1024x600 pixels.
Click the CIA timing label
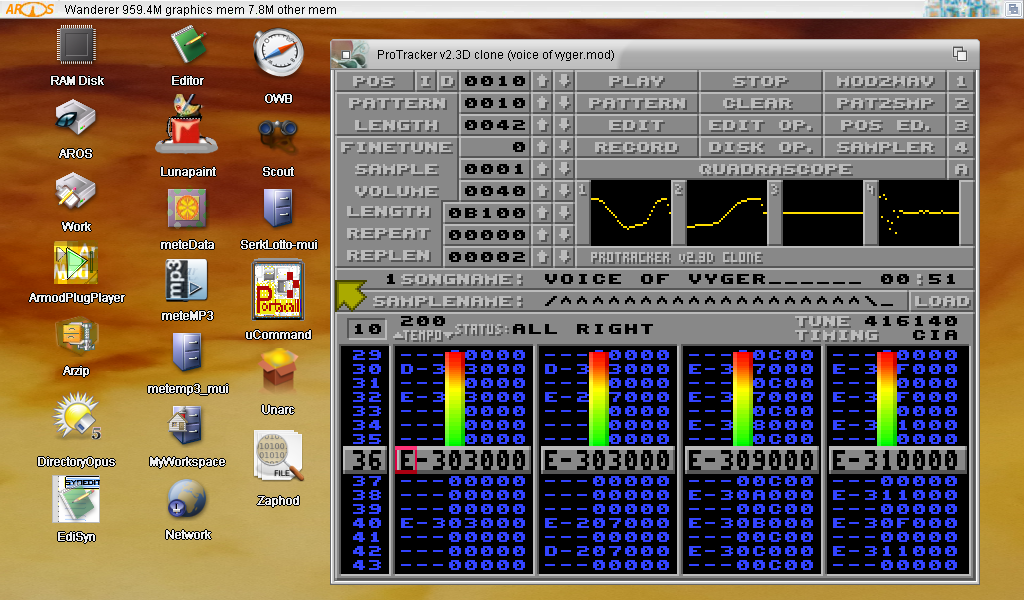(x=935, y=336)
